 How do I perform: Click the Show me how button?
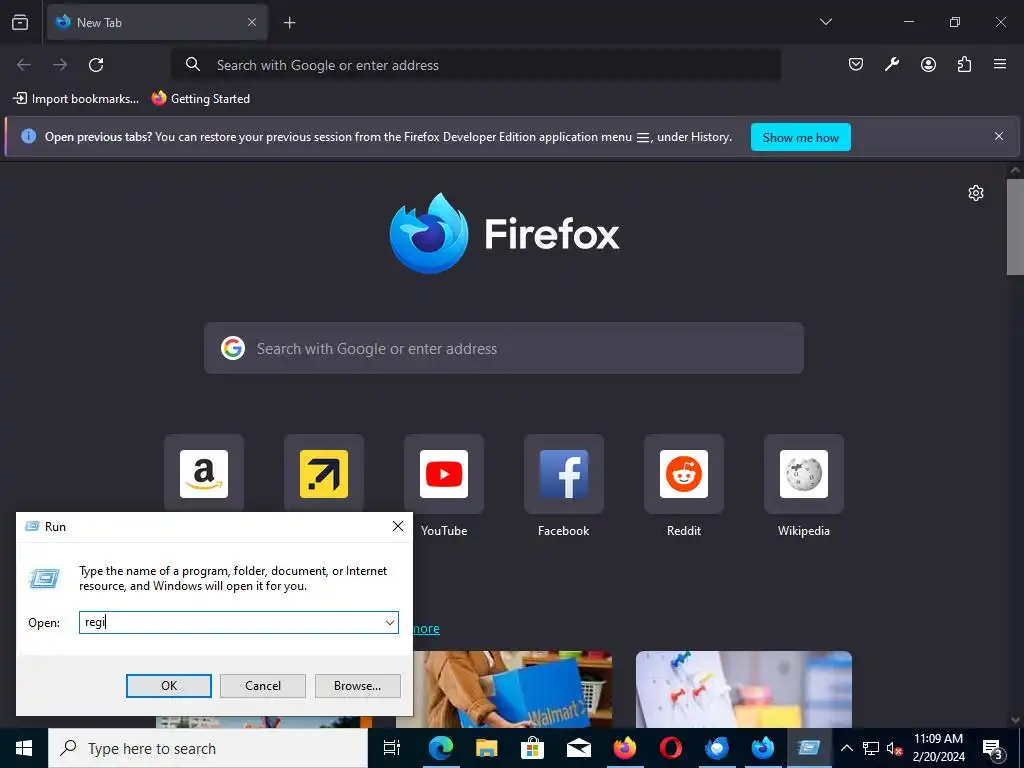tap(801, 137)
